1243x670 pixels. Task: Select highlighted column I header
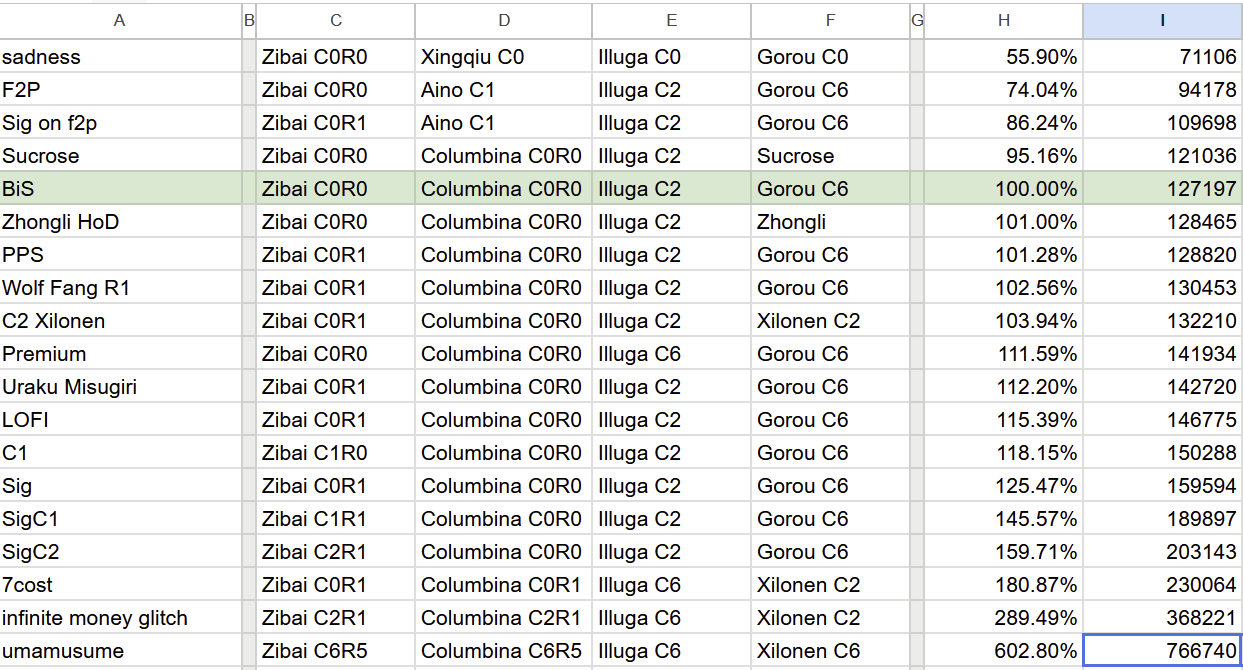pos(1162,20)
